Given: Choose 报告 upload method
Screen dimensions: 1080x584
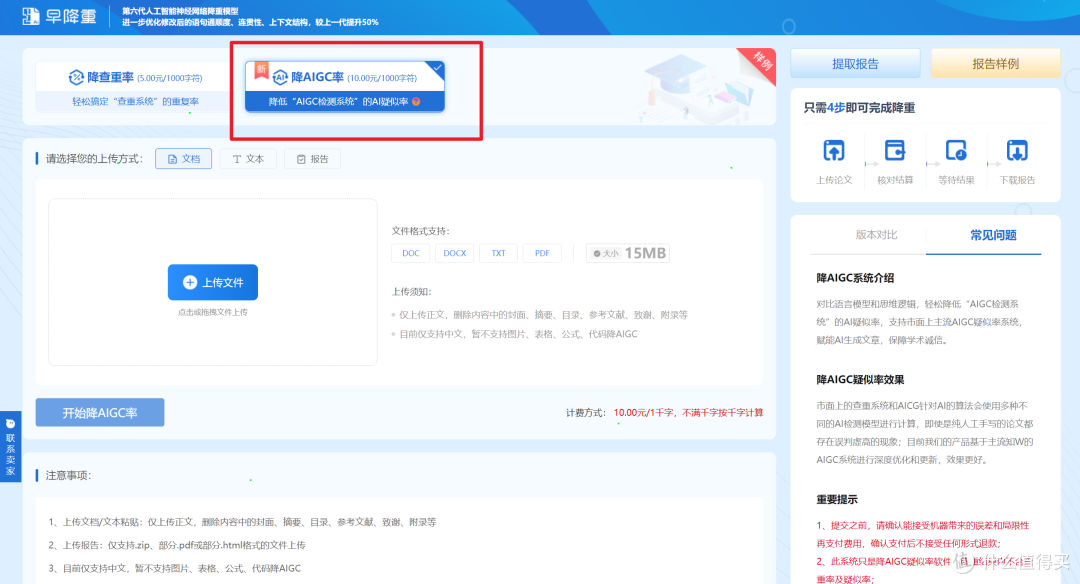Looking at the screenshot, I should [312, 158].
